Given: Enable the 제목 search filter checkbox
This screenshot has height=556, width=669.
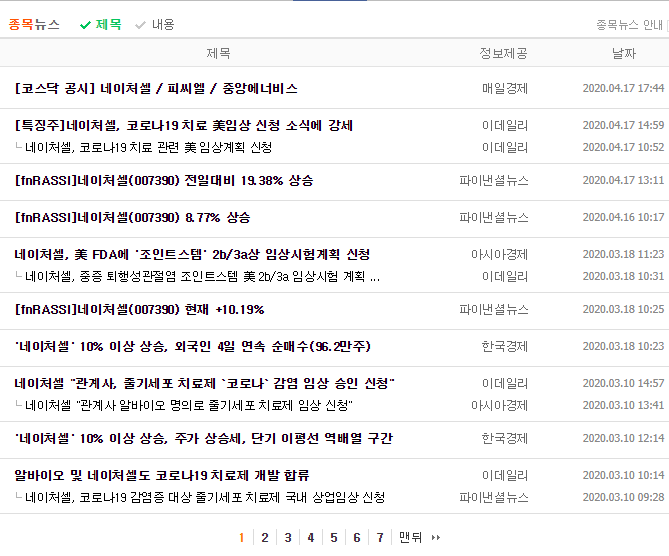Looking at the screenshot, I should (85, 25).
